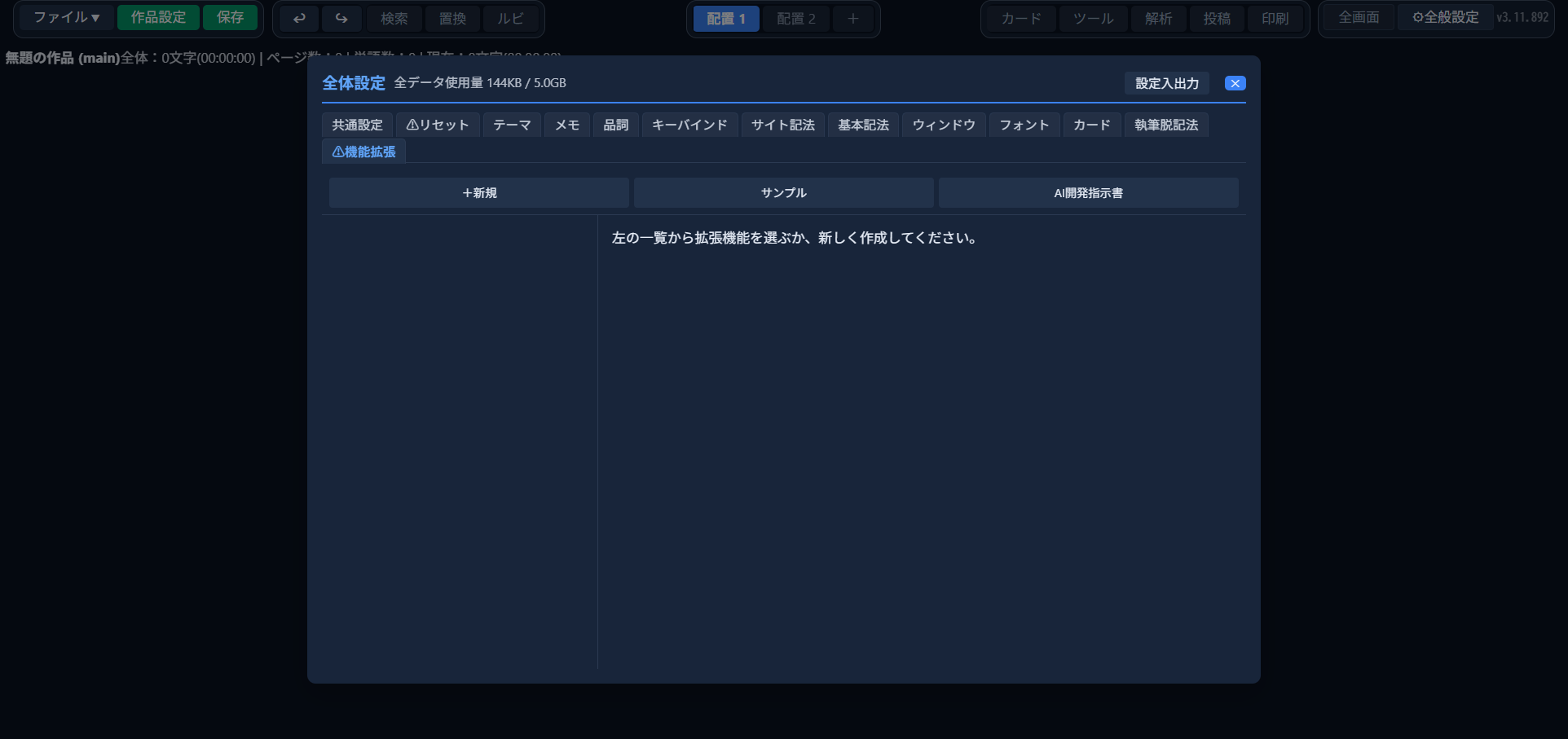Select the カード settings tab
This screenshot has height=739, width=1568.
click(1092, 125)
